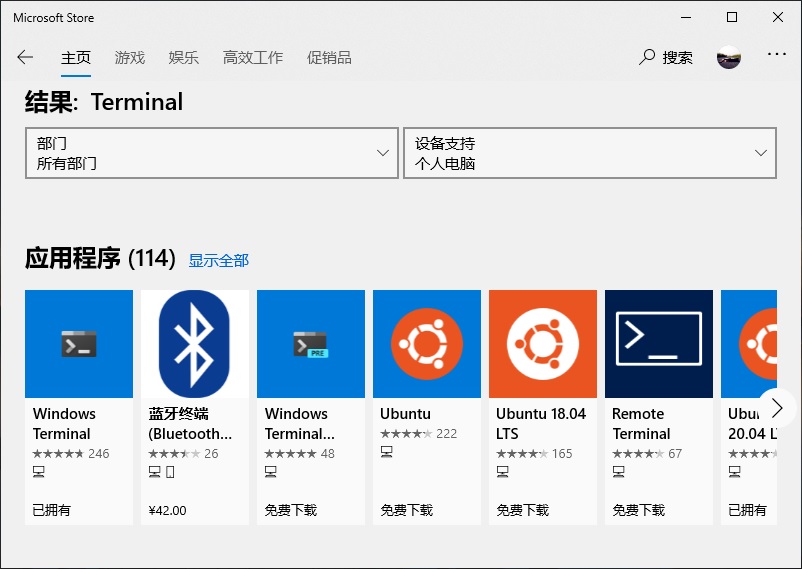Click the Ubuntu 20.04 LTS icon
Image resolution: width=802 pixels, height=569 pixels.
coord(749,344)
